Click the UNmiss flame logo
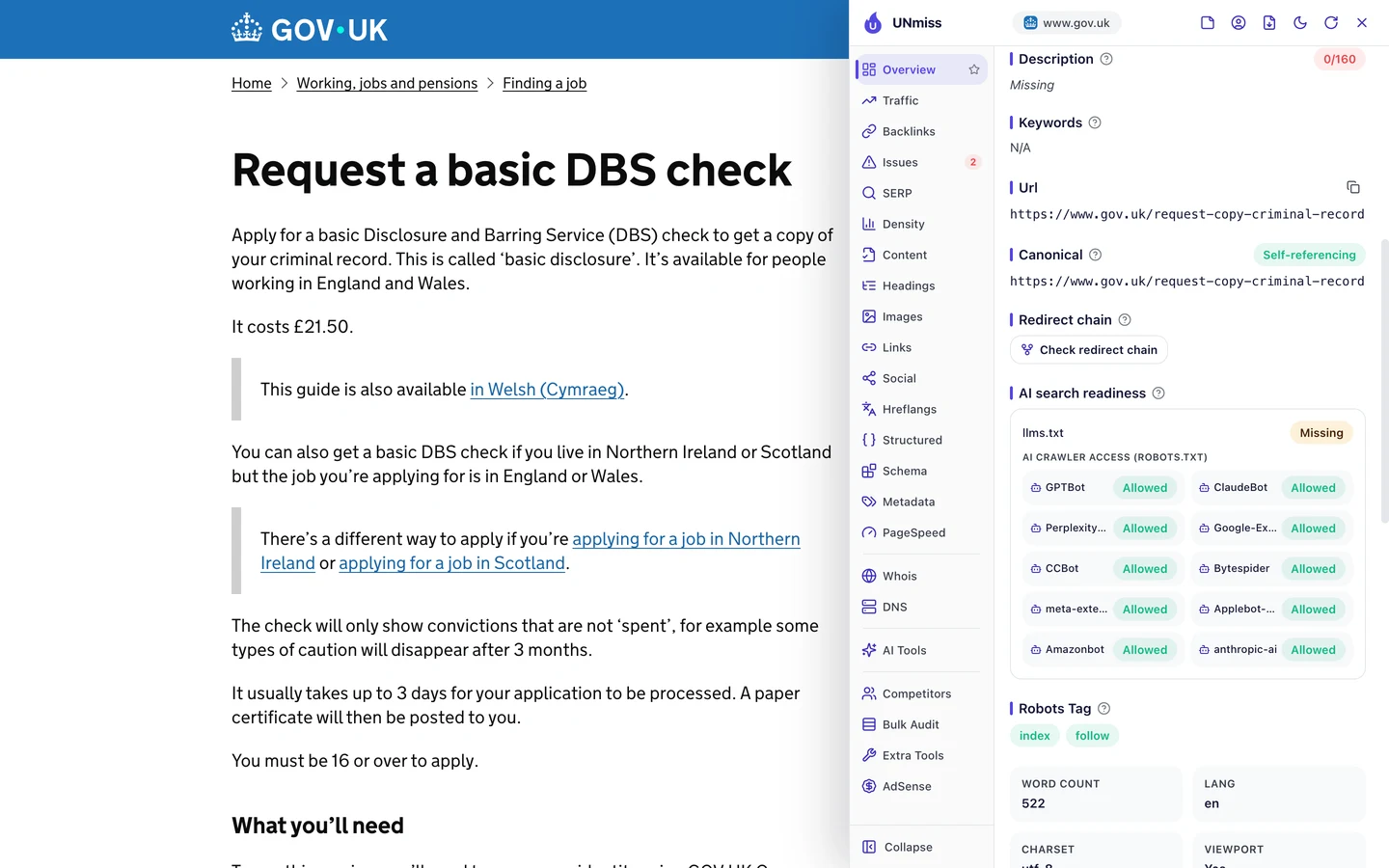The height and width of the screenshot is (868, 1389). tap(873, 22)
